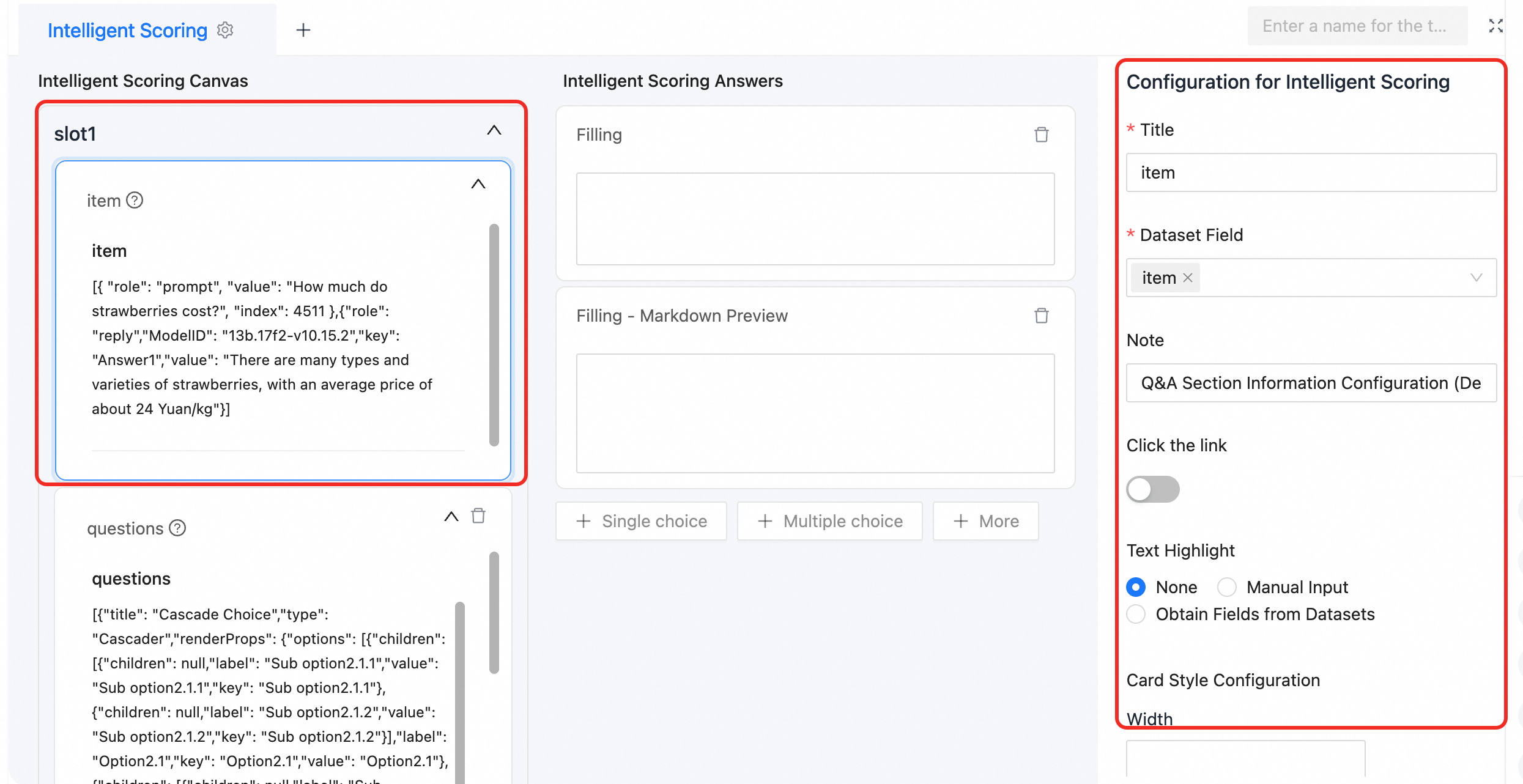Toggle fullscreen with expand icon
Screen dimensions: 1523x784
(x=1495, y=26)
